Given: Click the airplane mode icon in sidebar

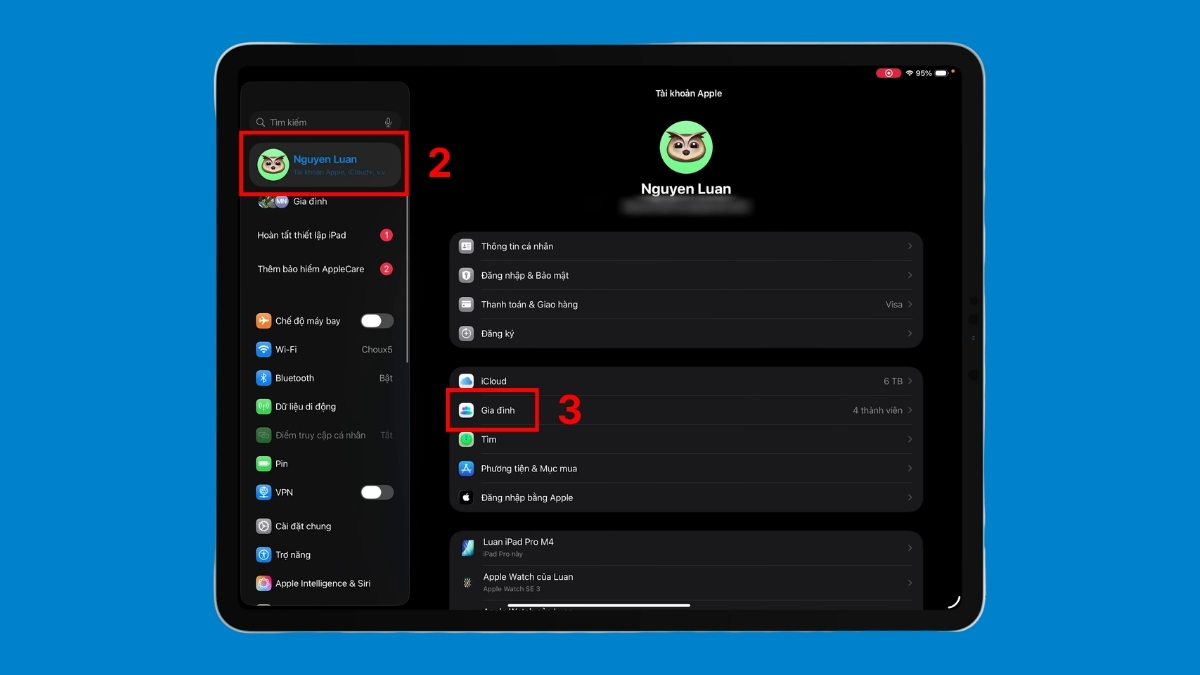Looking at the screenshot, I should 264,321.
